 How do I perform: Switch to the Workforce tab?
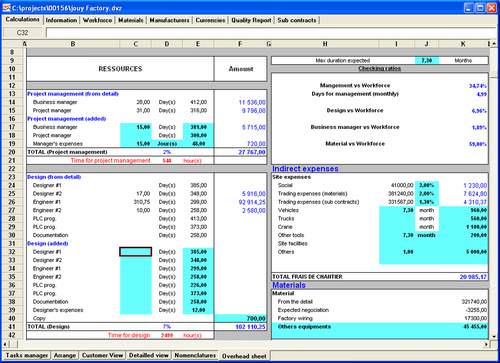point(98,20)
